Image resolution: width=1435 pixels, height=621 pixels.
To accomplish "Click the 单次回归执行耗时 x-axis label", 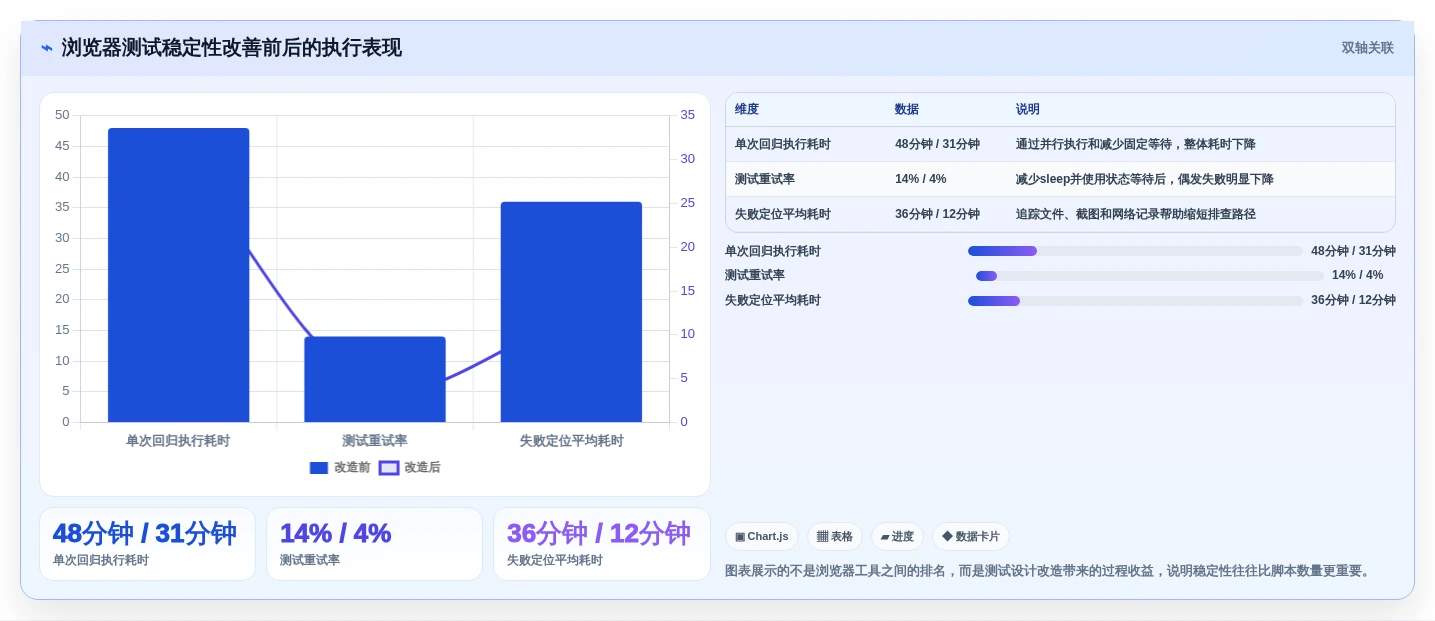I will tap(178, 441).
